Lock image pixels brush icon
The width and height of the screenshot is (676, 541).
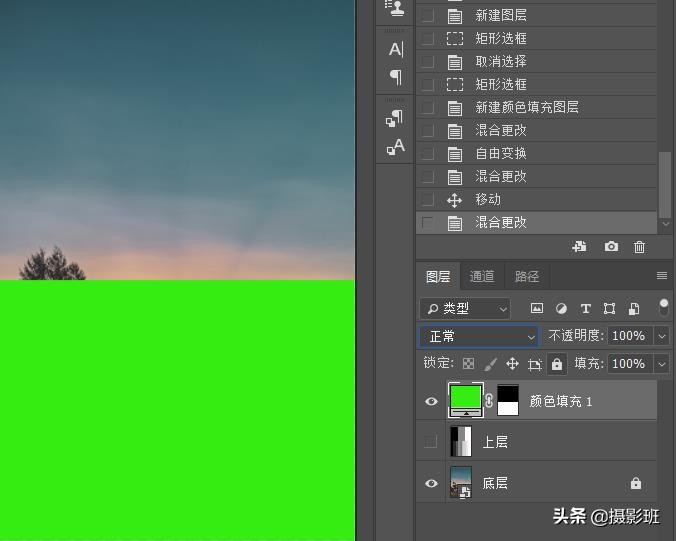click(x=490, y=364)
